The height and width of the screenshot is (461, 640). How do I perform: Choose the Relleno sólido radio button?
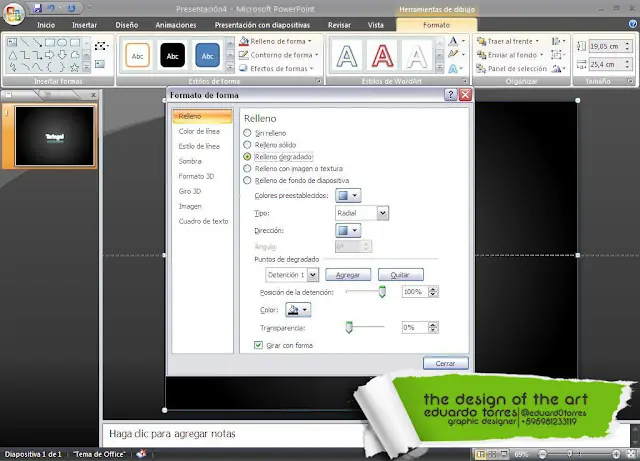(x=248, y=145)
